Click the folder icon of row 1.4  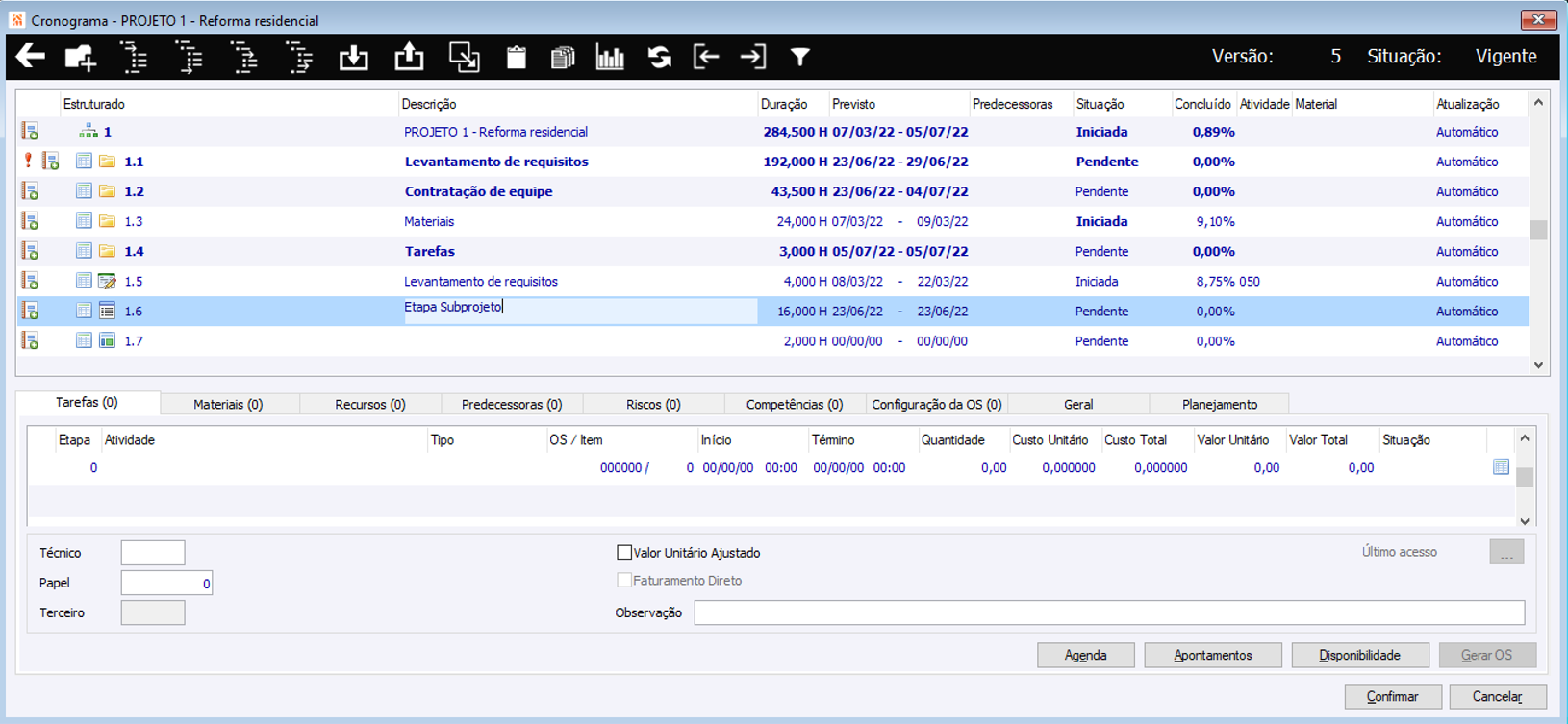tap(107, 251)
